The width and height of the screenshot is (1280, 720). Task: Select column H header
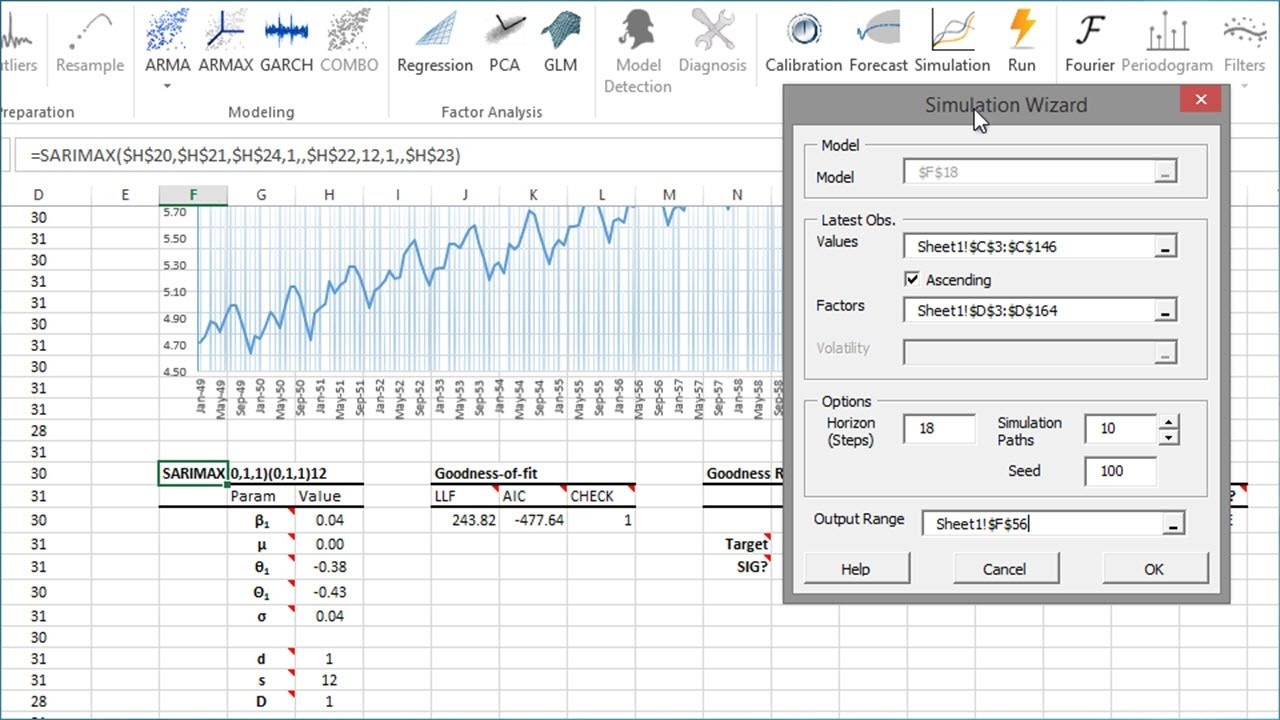[329, 195]
